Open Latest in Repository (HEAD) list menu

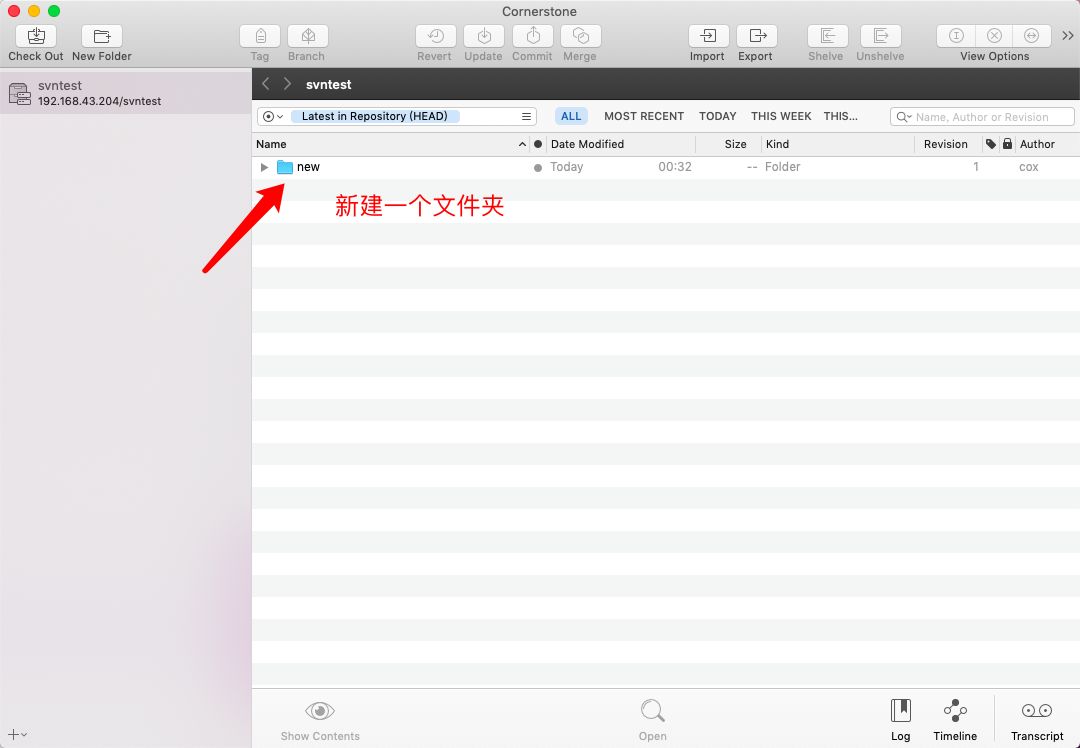[526, 116]
